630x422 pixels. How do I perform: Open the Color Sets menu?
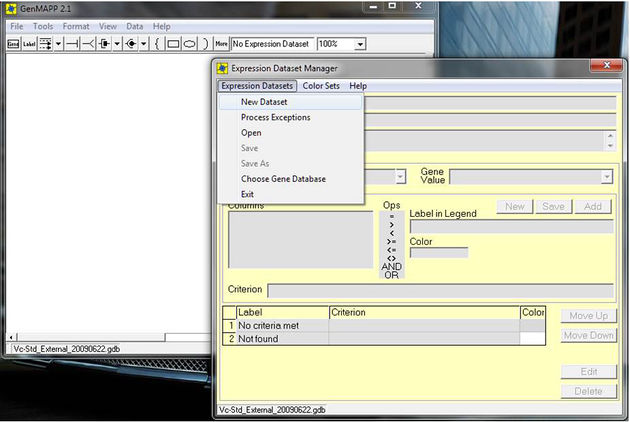coord(321,86)
